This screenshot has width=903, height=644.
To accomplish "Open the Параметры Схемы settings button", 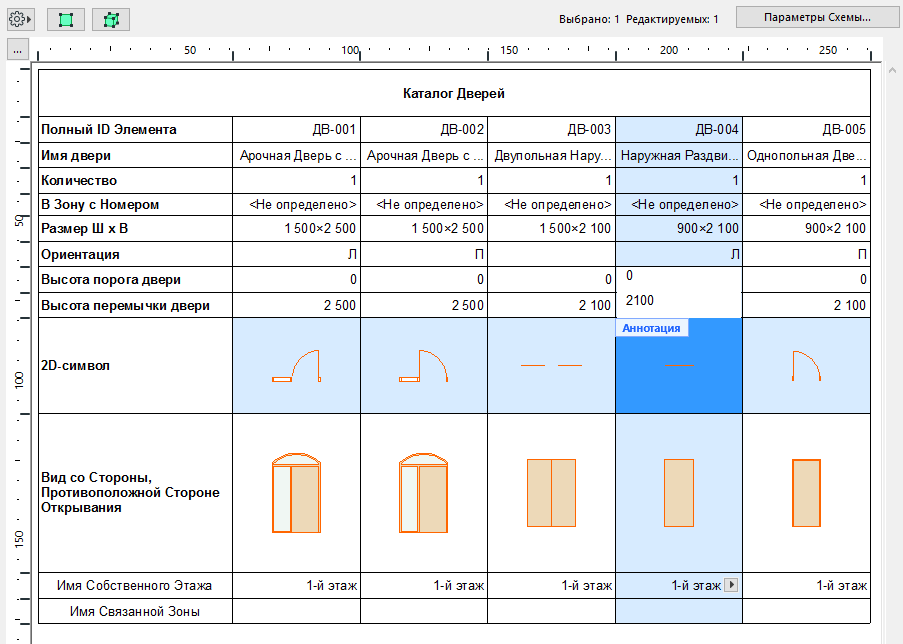I will (817, 18).
